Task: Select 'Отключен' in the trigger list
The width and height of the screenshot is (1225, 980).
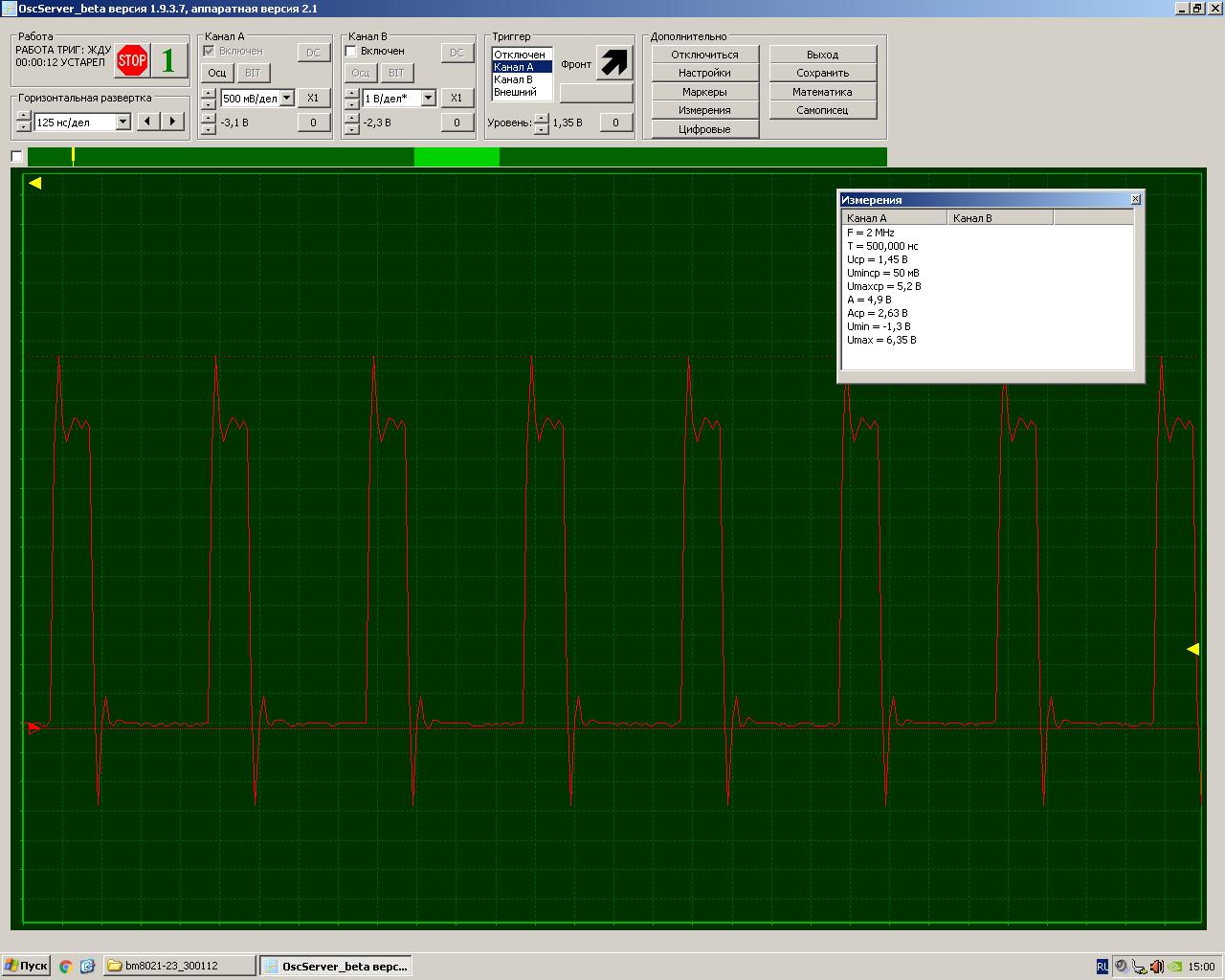Action: pyautogui.click(x=520, y=55)
